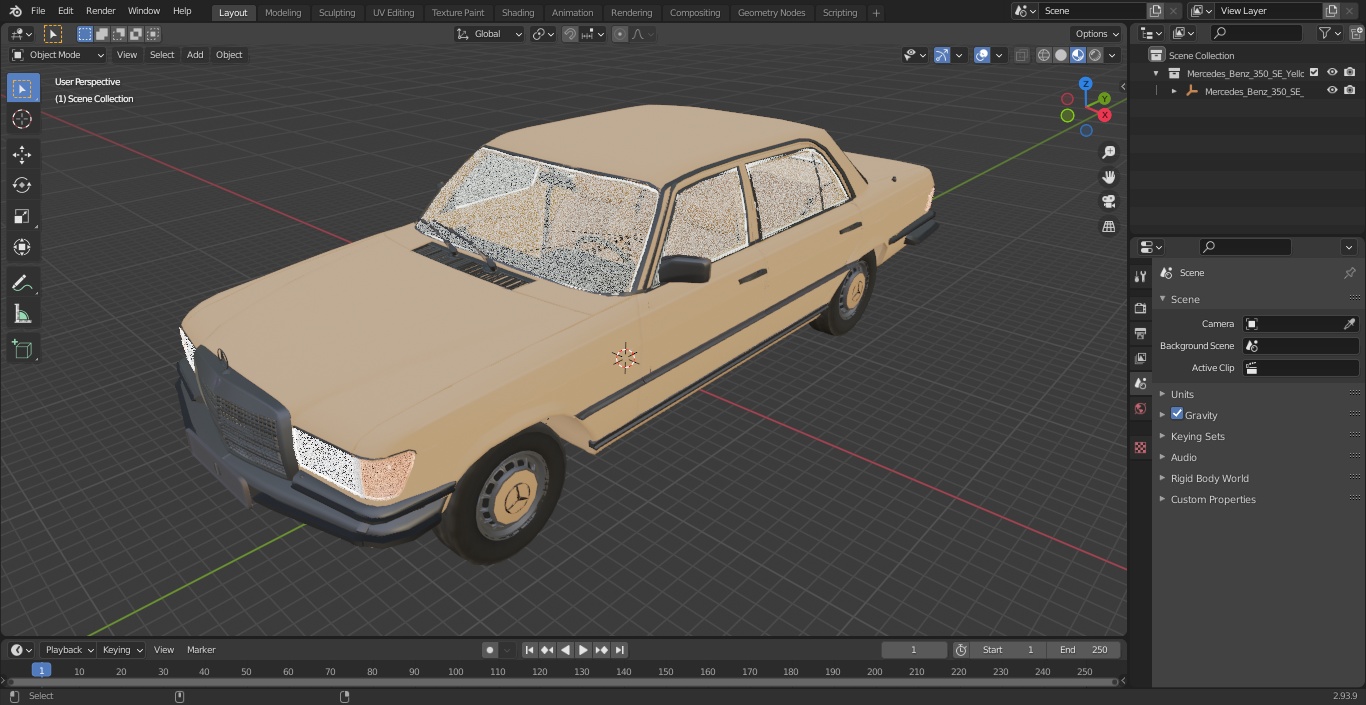
Task: Select the Scale tool
Action: tap(22, 216)
